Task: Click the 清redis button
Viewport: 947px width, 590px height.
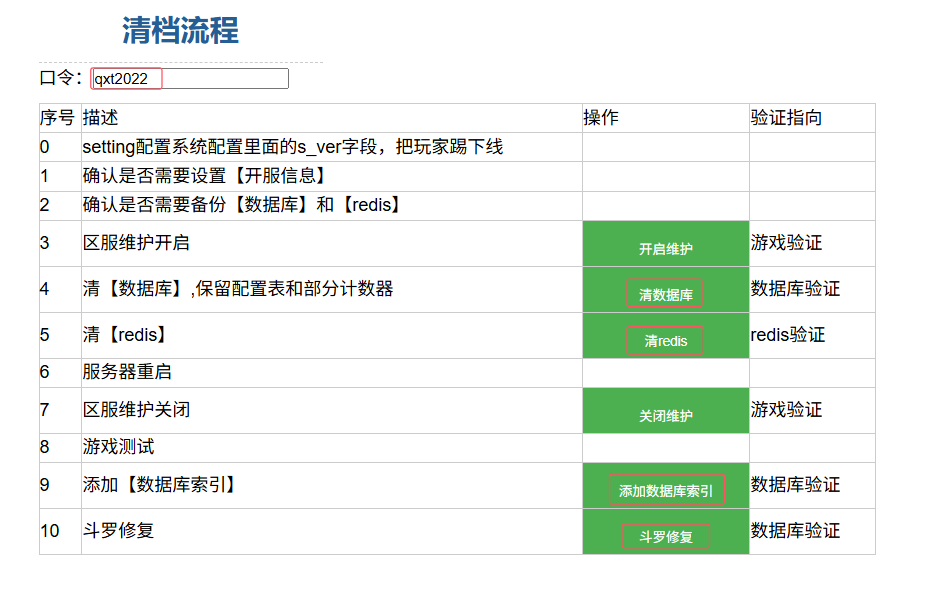Action: [x=665, y=341]
